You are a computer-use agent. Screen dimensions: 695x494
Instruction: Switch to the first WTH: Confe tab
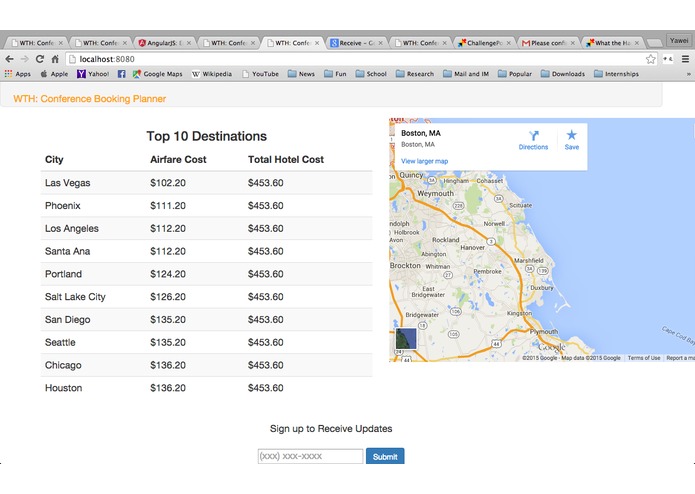tap(34, 43)
